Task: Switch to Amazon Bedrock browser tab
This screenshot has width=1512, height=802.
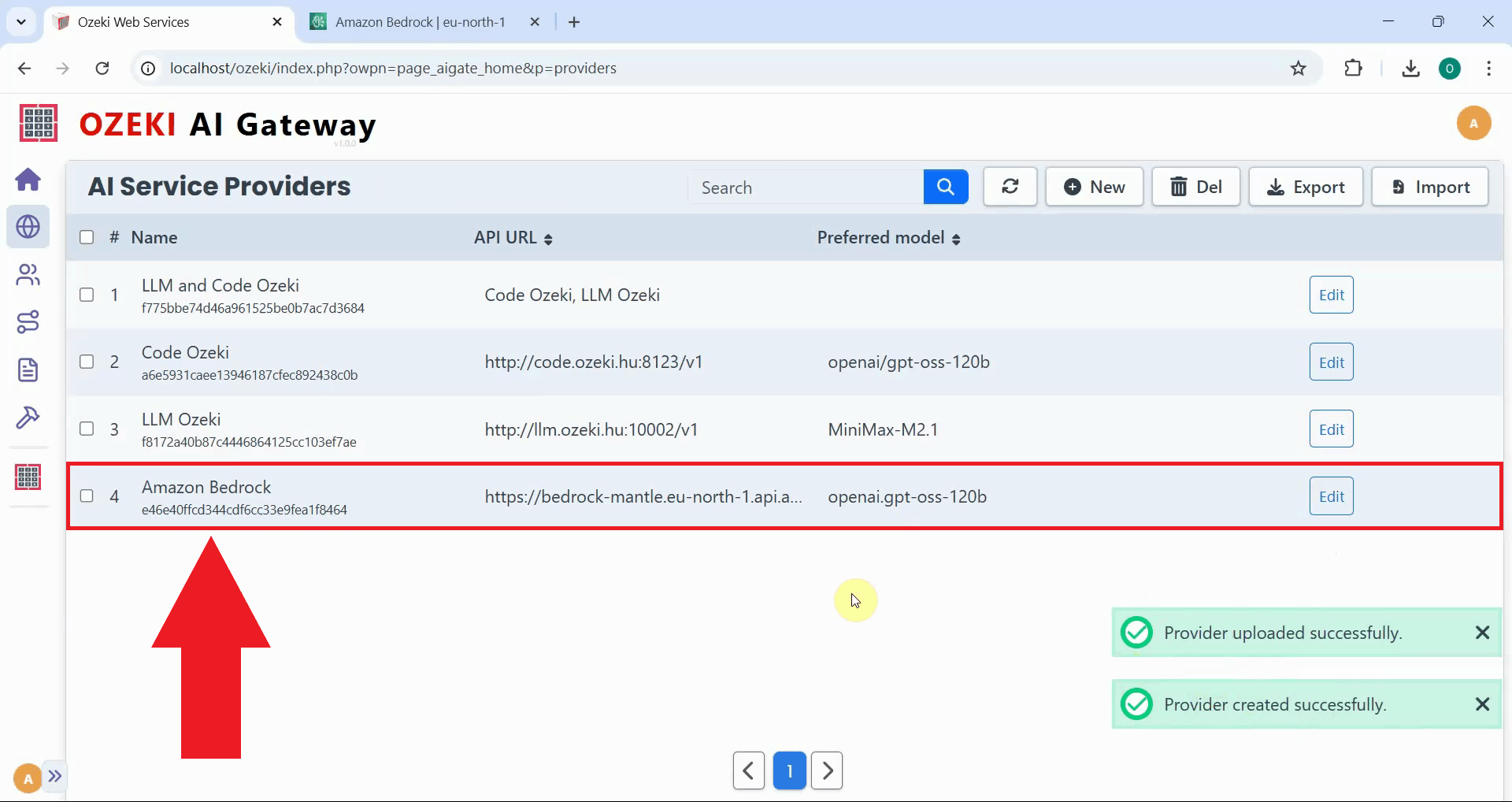Action: [x=420, y=22]
